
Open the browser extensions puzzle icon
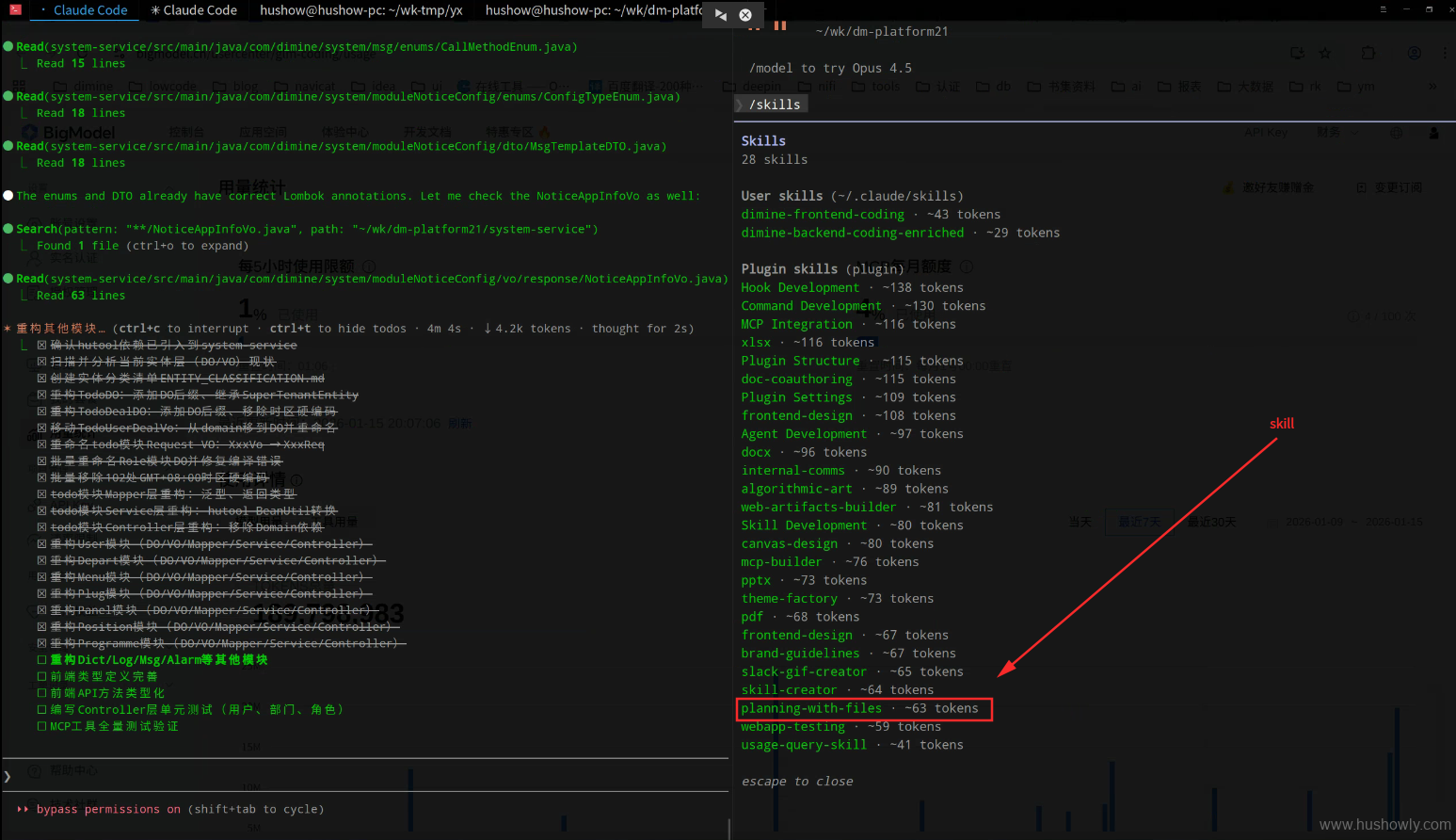coord(1368,54)
